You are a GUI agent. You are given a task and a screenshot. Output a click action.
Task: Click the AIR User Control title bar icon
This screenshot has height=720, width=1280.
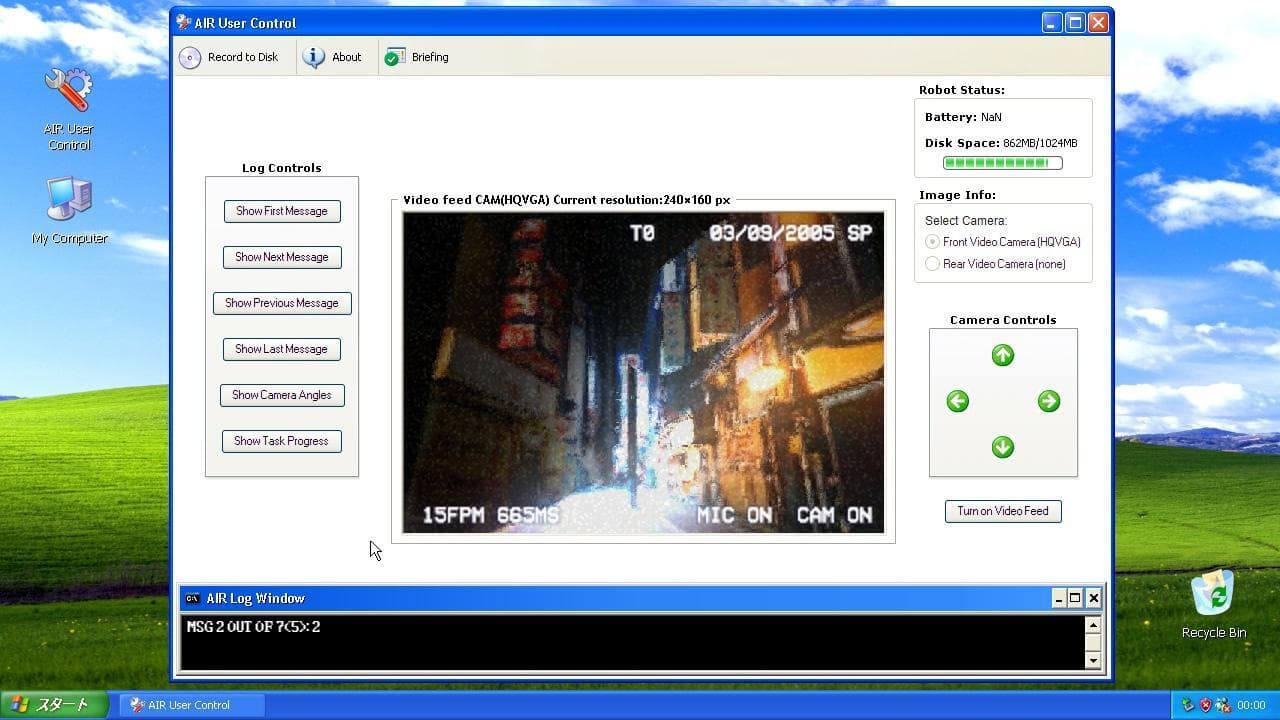pyautogui.click(x=183, y=22)
